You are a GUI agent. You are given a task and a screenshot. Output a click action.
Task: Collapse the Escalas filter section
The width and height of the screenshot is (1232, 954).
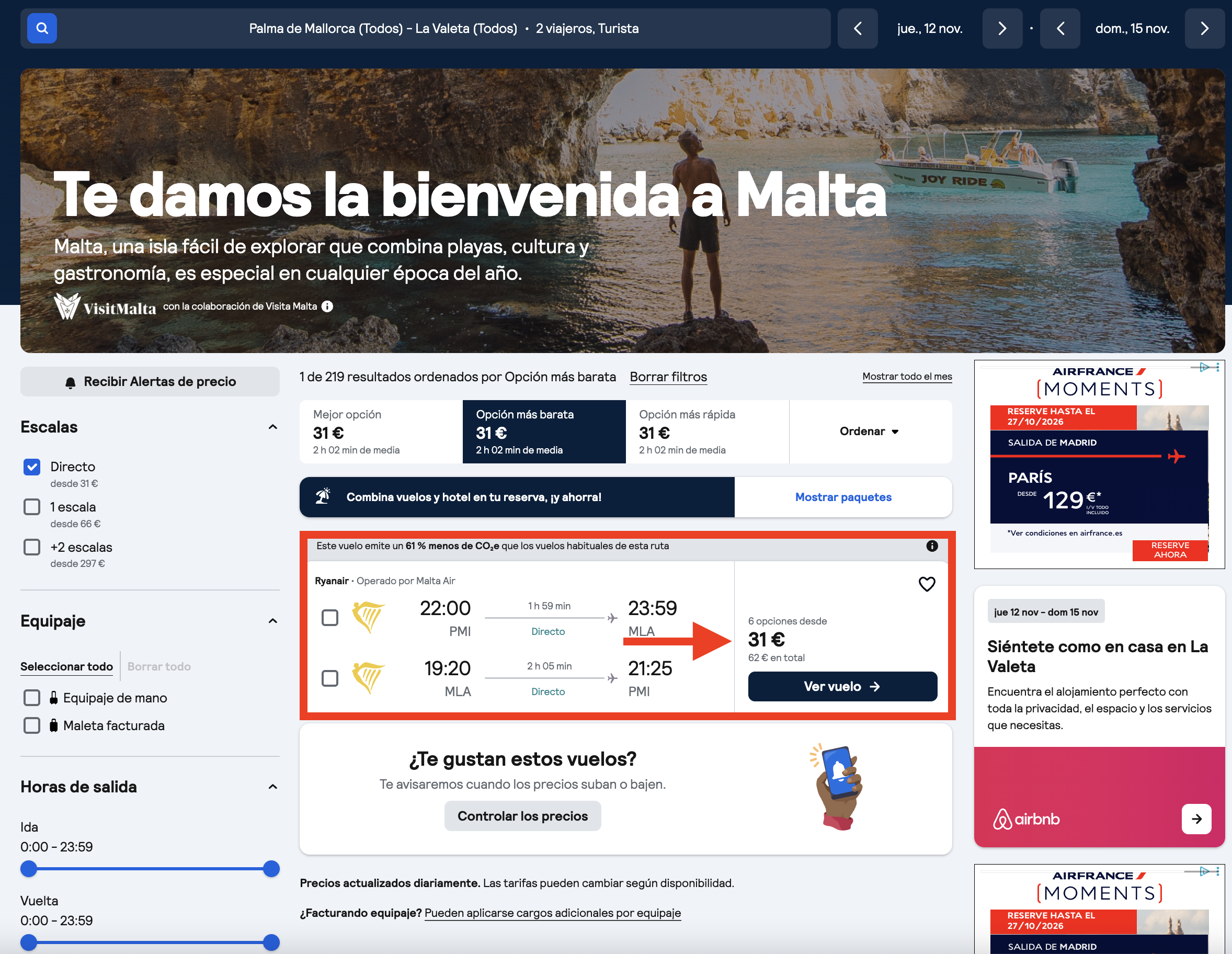pyautogui.click(x=272, y=427)
